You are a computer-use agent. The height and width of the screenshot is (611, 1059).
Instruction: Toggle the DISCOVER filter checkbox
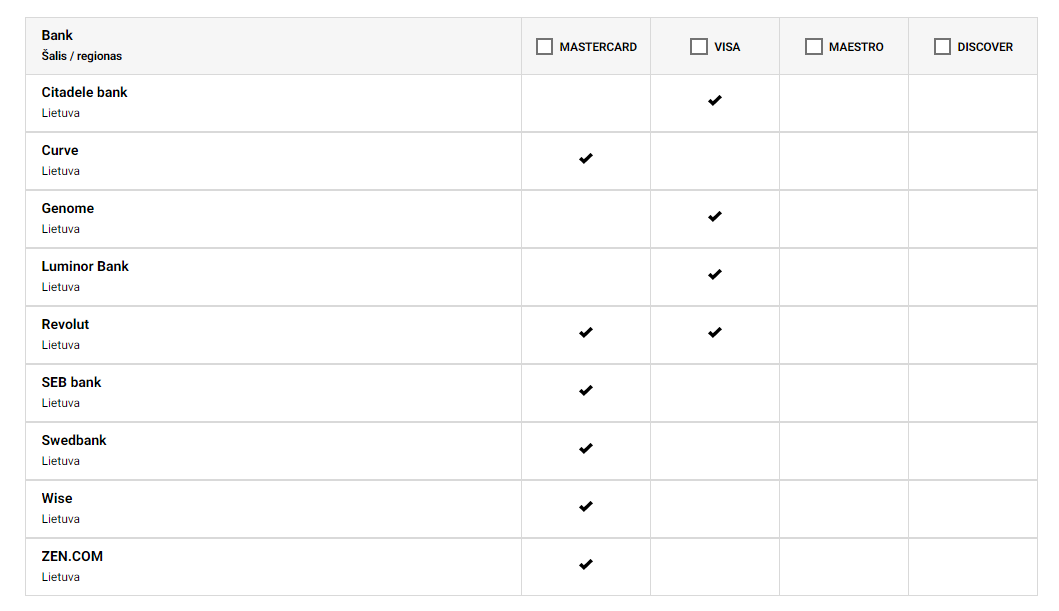pos(942,47)
